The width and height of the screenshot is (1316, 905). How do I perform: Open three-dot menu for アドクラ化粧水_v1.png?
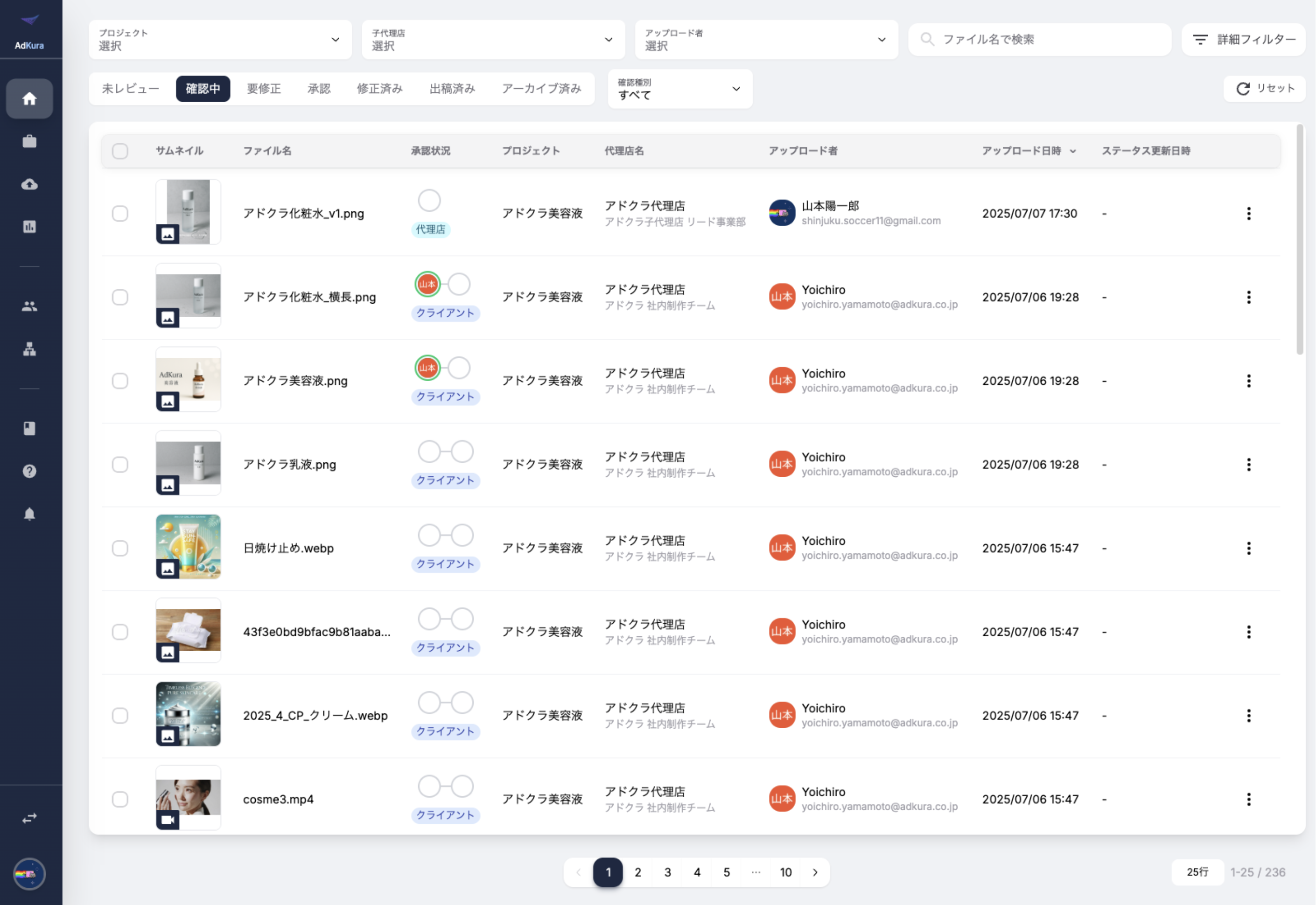[1248, 214]
